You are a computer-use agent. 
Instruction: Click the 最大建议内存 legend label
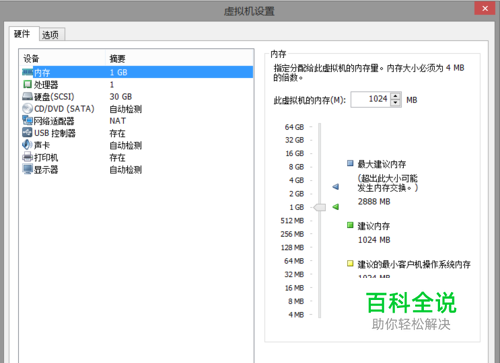(x=382, y=164)
